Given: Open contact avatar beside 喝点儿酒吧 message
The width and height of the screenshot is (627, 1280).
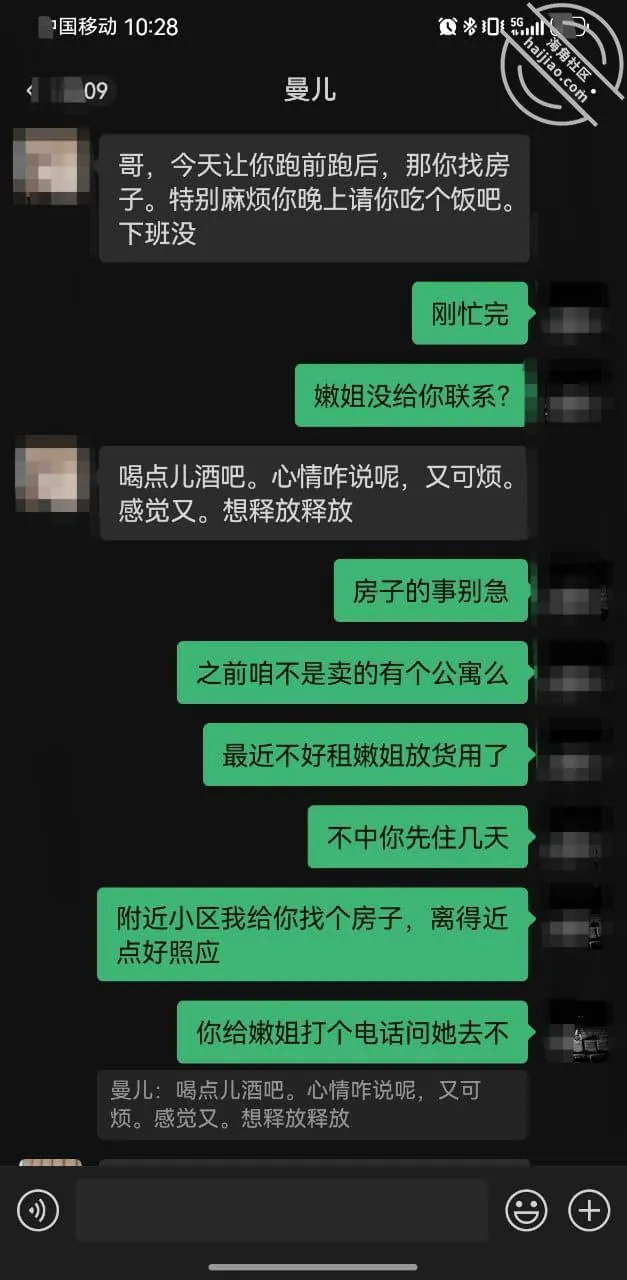Looking at the screenshot, I should pyautogui.click(x=45, y=474).
